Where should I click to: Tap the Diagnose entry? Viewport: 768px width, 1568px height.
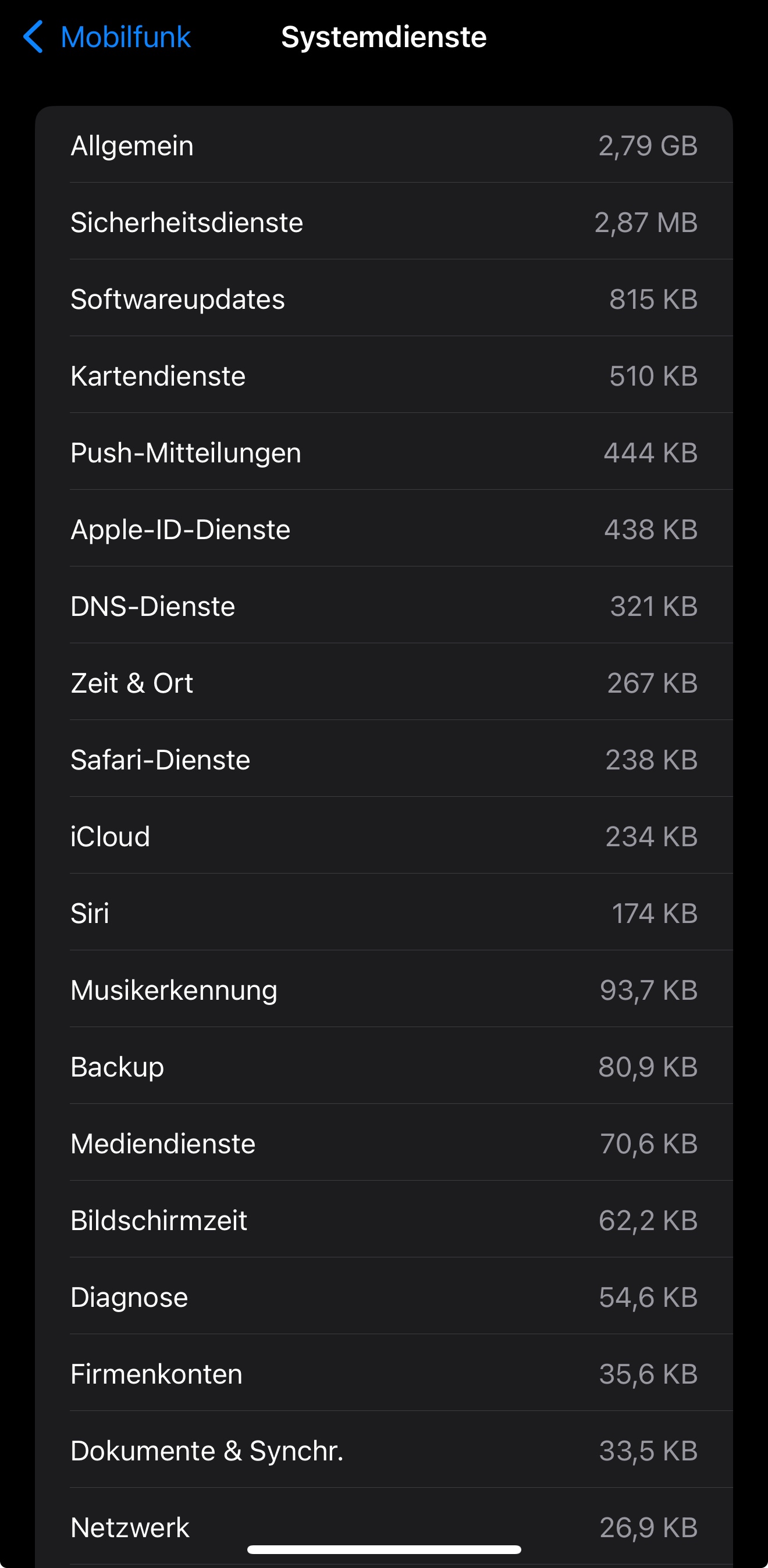[x=383, y=1296]
